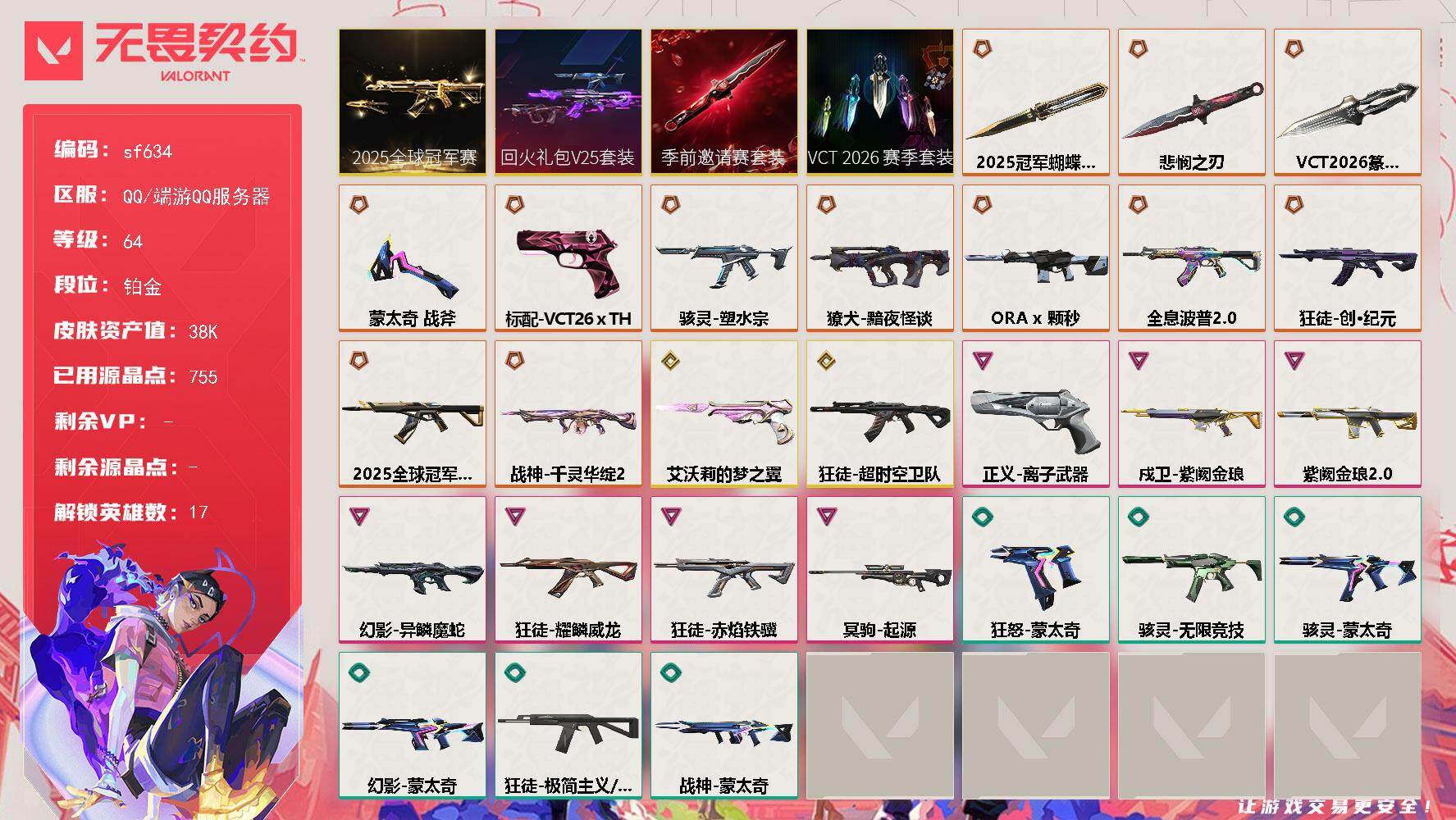Click the Valorant logo icon
This screenshot has width=1456, height=820.
pos(54,50)
